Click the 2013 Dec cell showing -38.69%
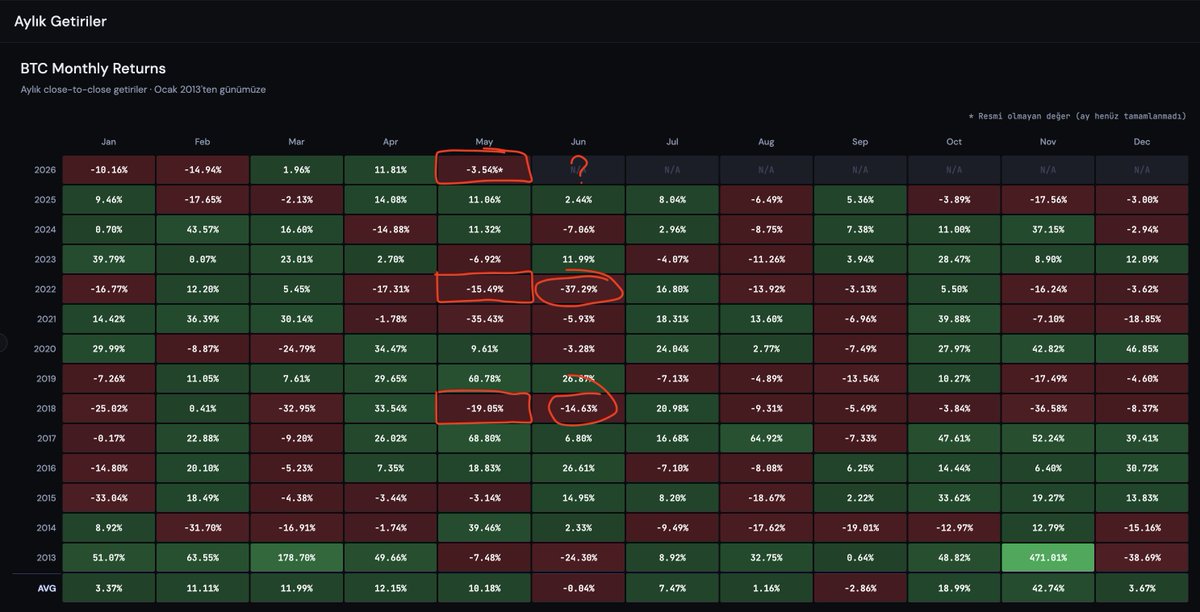Screen dimensions: 1200x612 pyautogui.click(x=1141, y=557)
